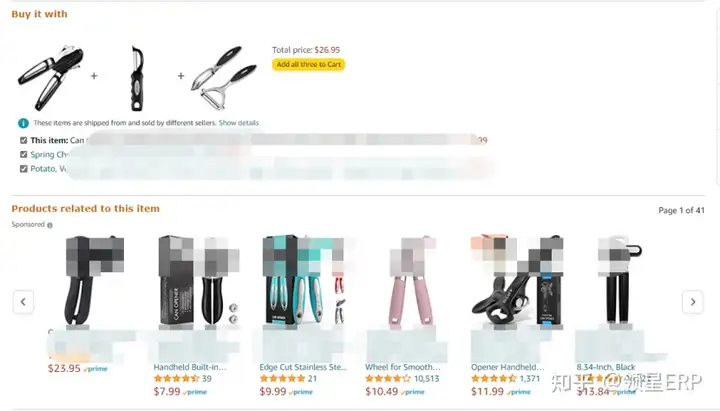Click Add all three to Cart button
Screen dimensions: 720x411
click(308, 64)
